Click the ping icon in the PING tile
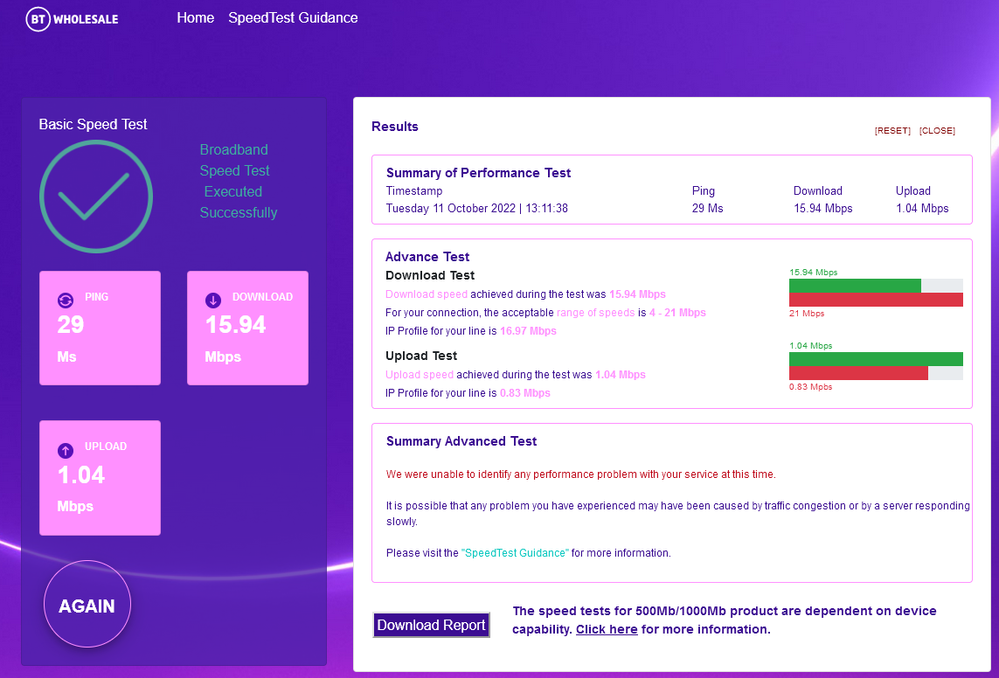 pos(65,299)
